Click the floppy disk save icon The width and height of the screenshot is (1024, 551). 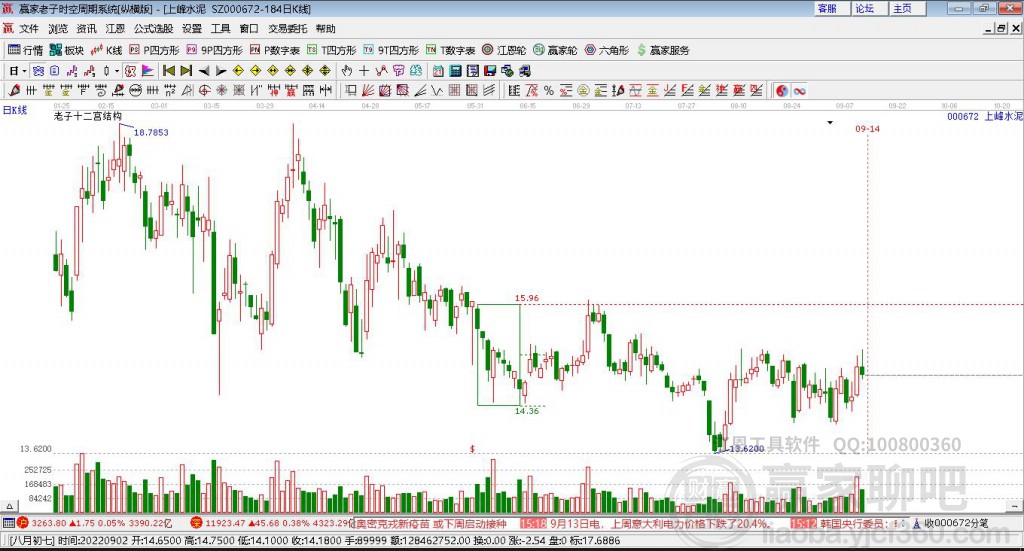click(x=490, y=71)
